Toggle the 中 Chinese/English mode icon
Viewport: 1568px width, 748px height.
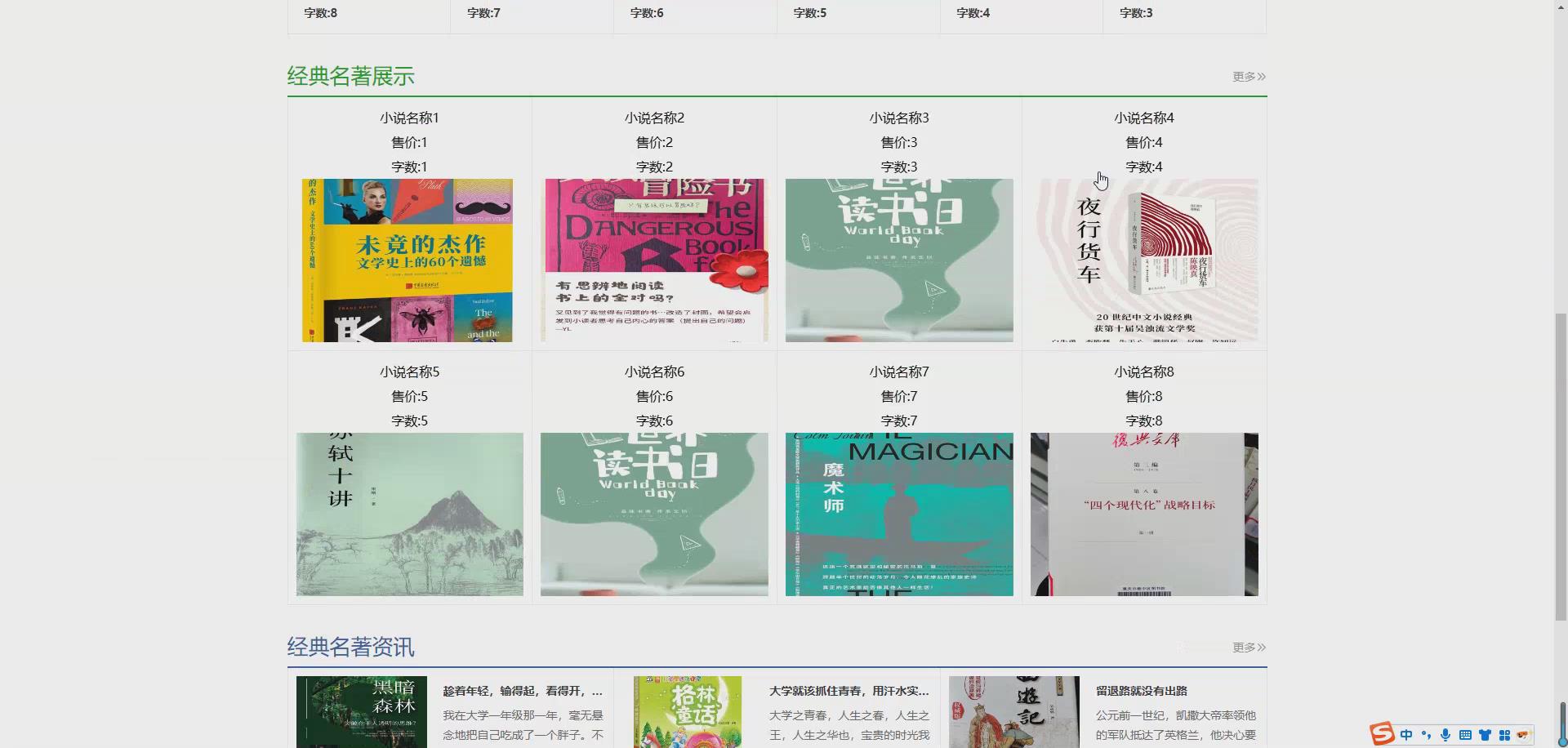[1406, 735]
